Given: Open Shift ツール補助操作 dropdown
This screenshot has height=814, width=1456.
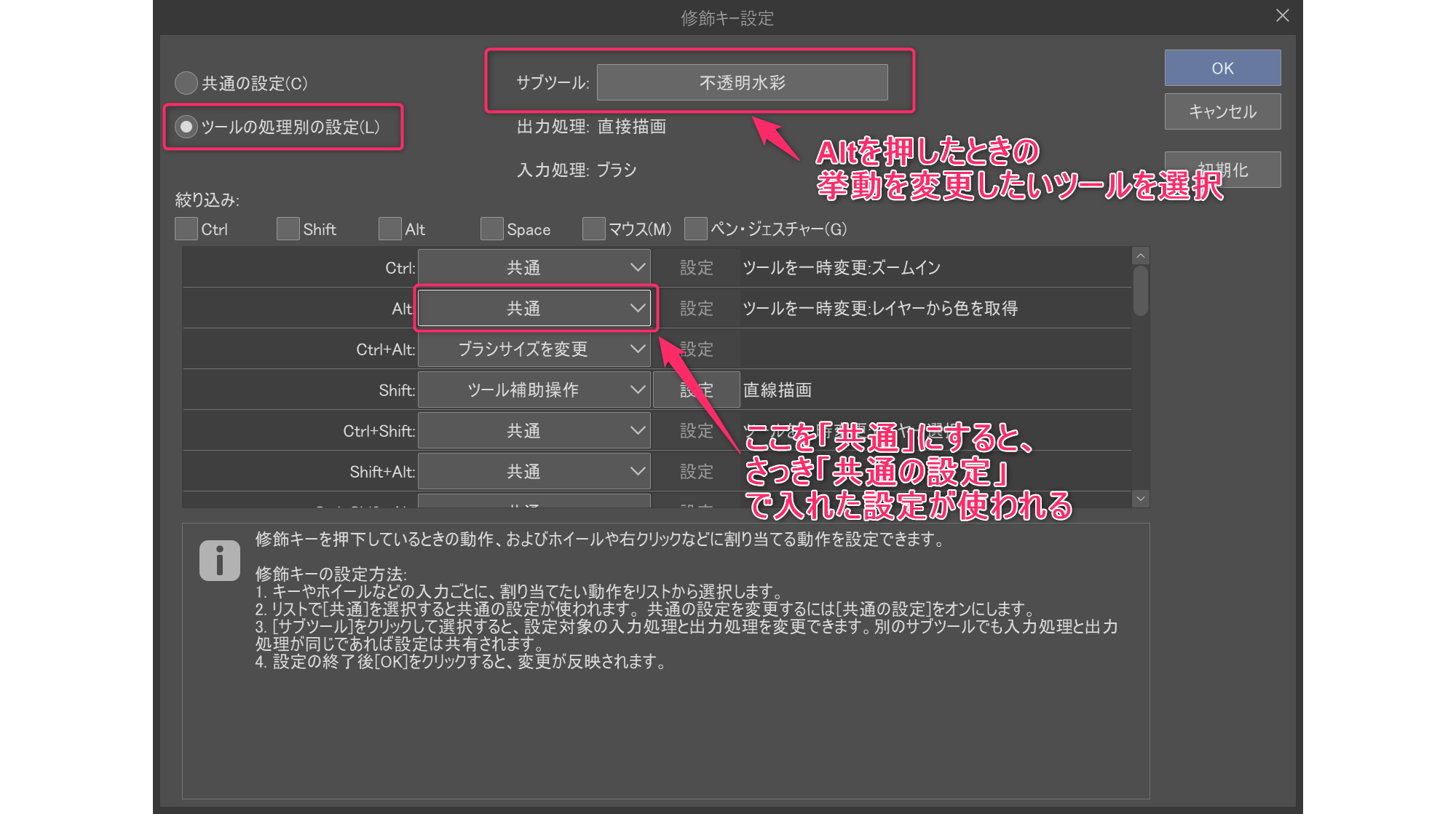Looking at the screenshot, I should pyautogui.click(x=534, y=390).
